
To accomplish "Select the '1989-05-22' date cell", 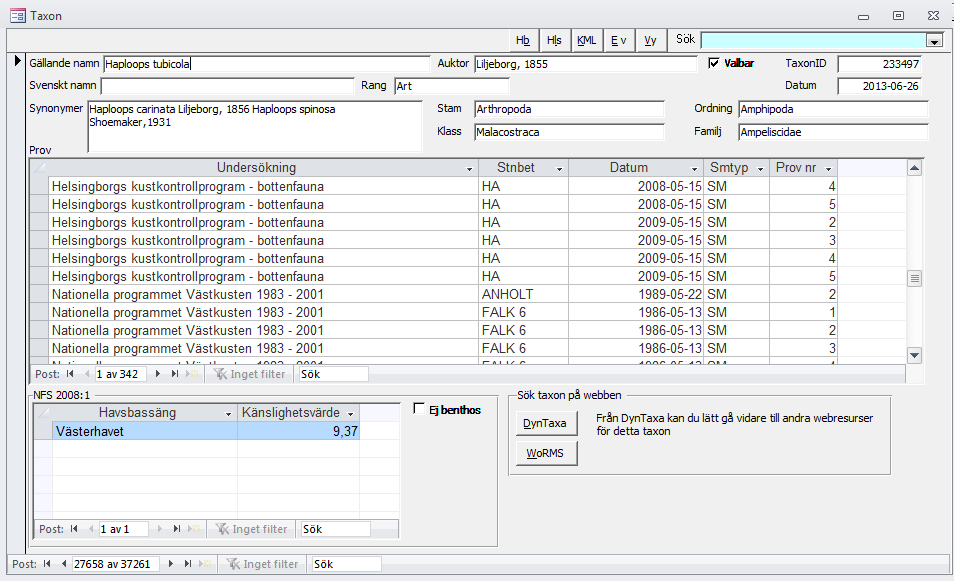I will [636, 294].
